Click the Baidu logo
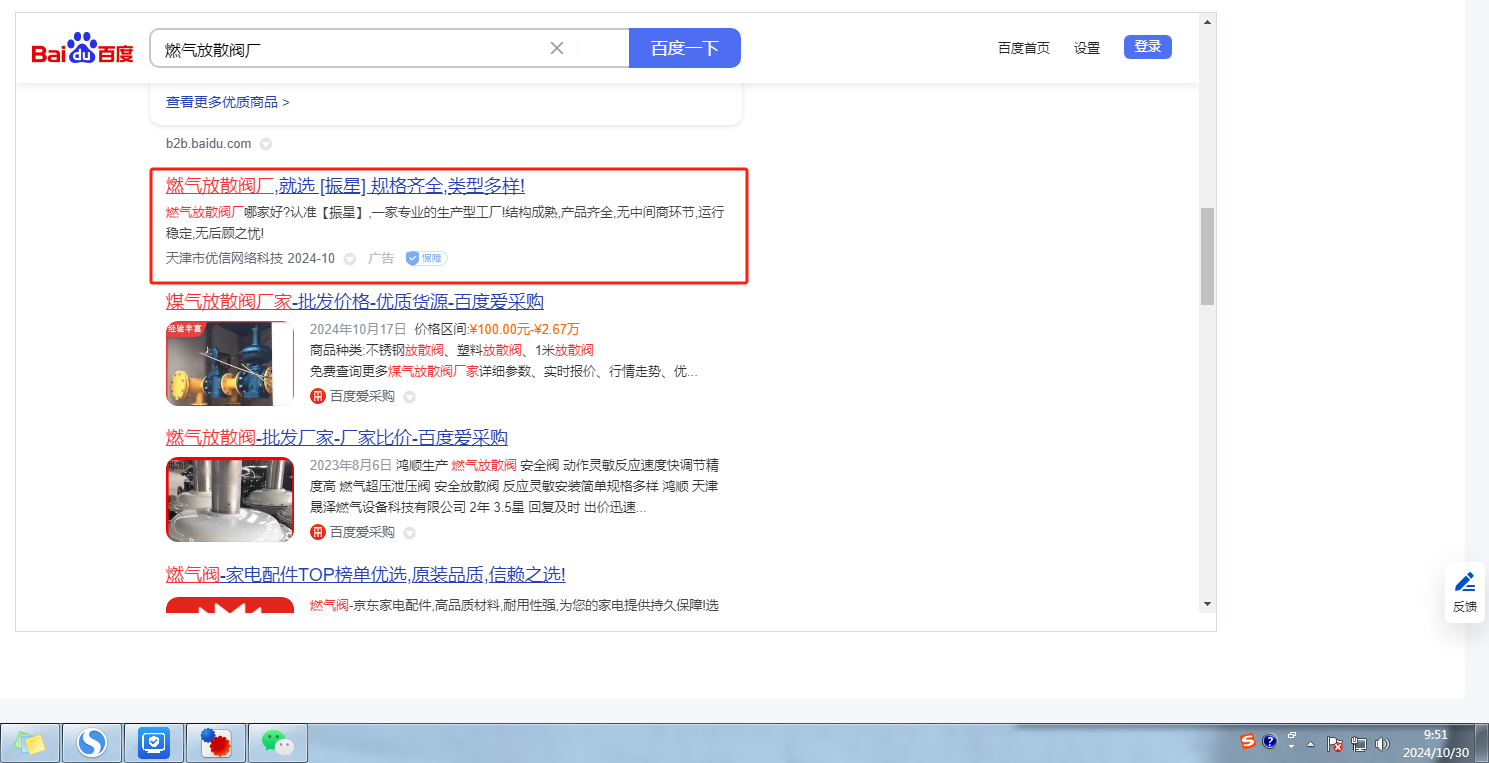The height and width of the screenshot is (763, 1489). [x=82, y=49]
